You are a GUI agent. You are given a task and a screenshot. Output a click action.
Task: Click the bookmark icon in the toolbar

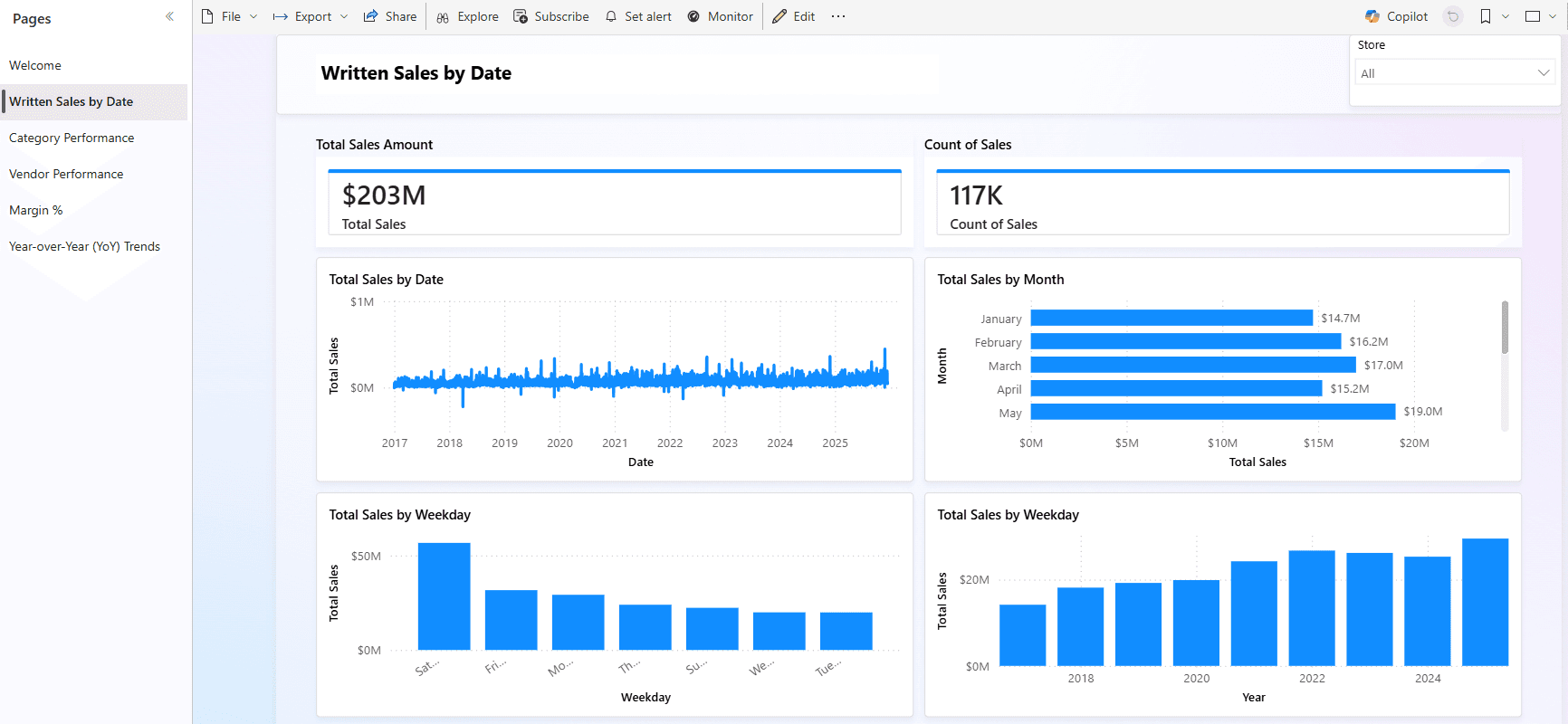[x=1486, y=16]
